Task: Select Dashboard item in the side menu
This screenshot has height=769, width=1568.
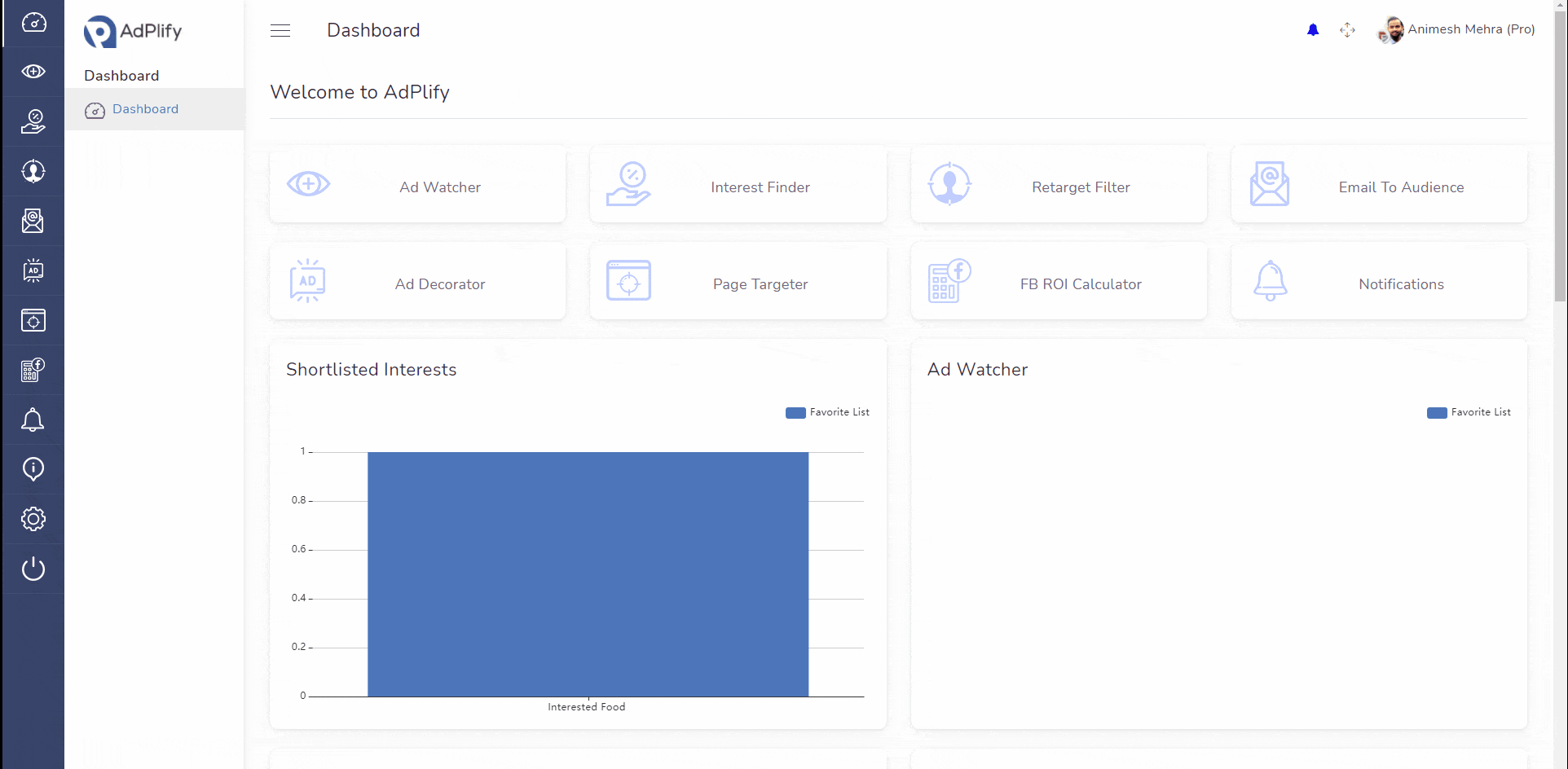Action: [145, 109]
